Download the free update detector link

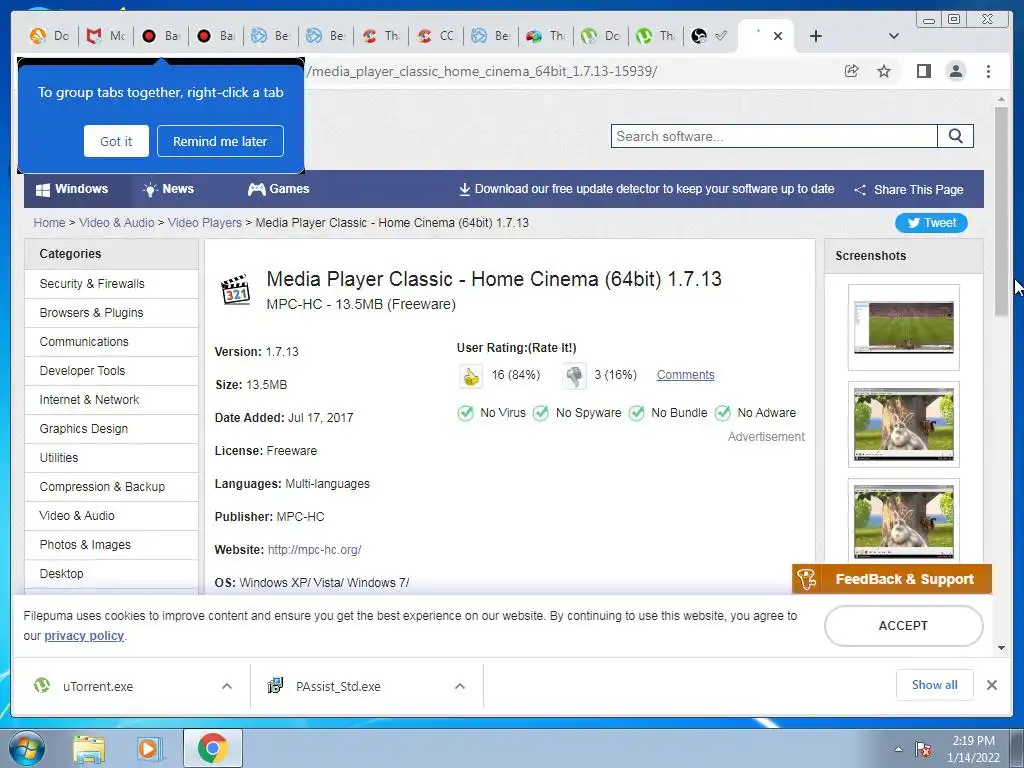647,189
